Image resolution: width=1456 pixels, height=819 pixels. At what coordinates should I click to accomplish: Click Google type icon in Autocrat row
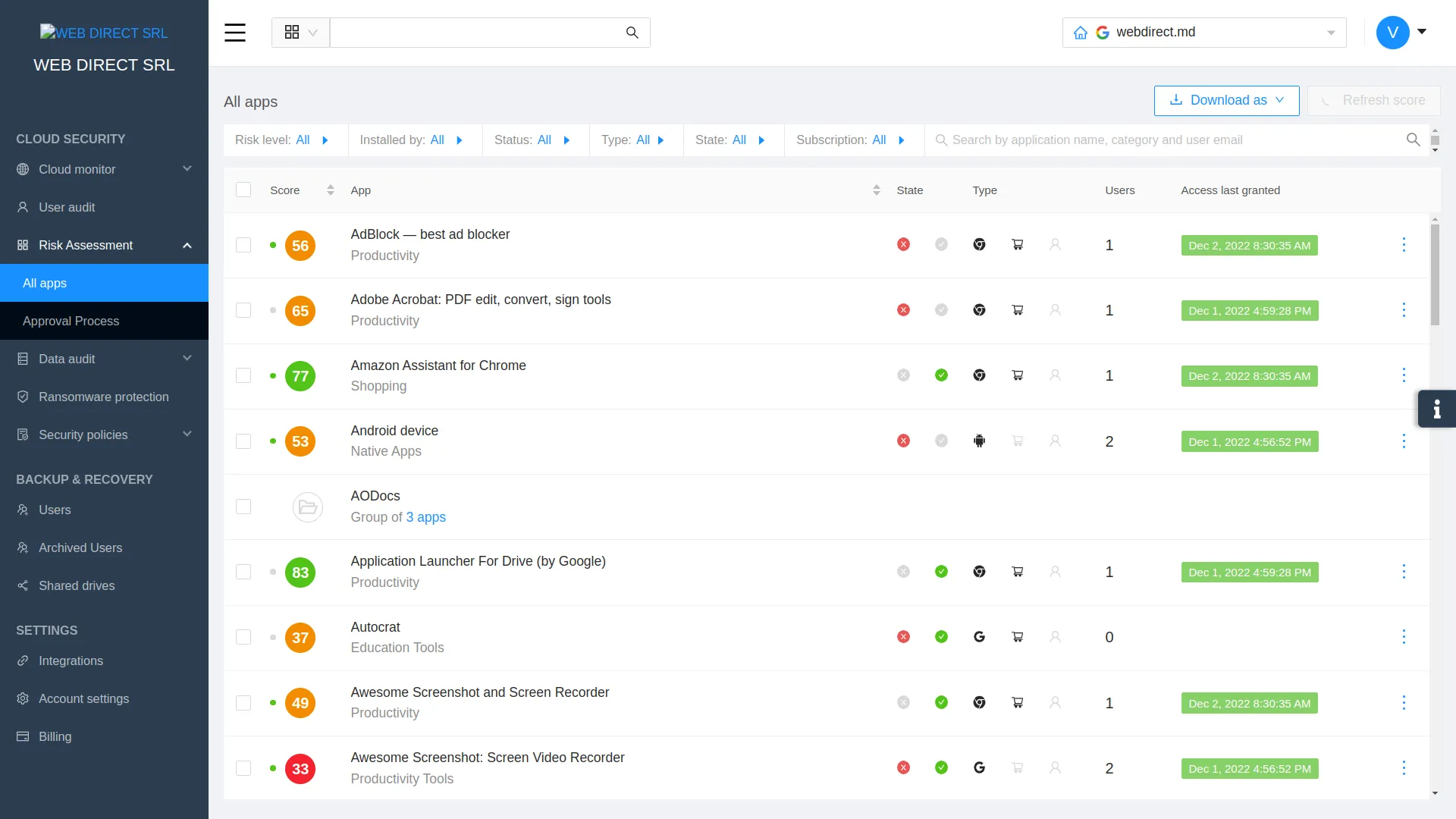click(x=979, y=637)
